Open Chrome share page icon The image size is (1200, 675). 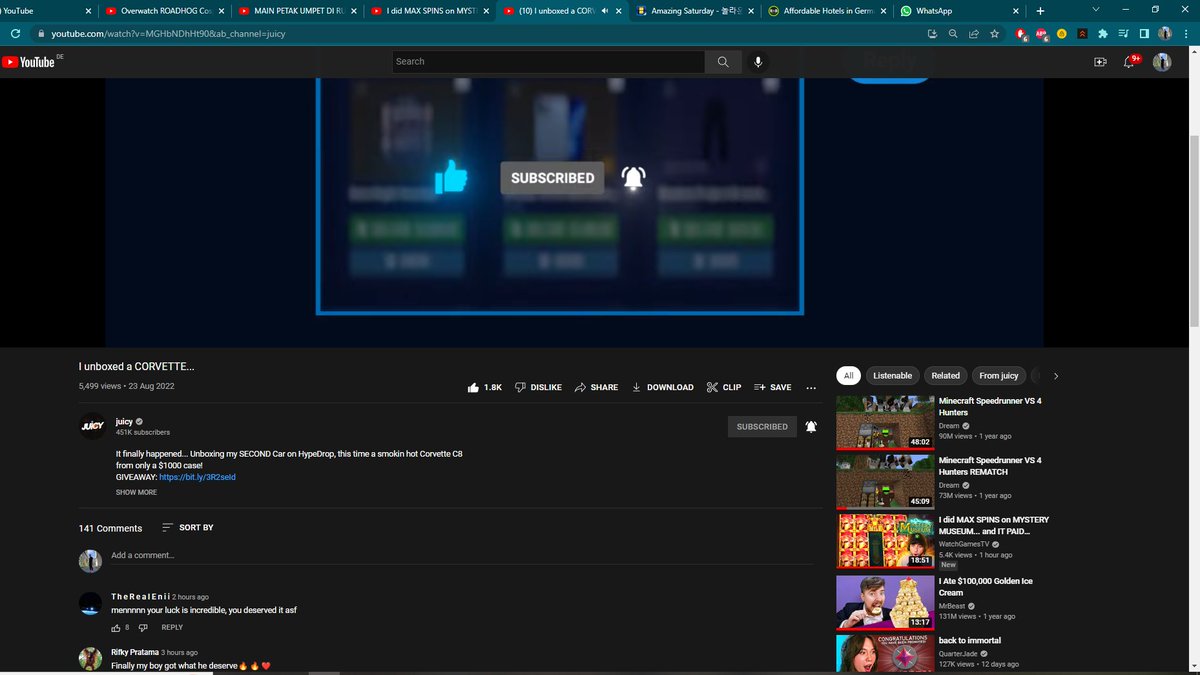click(x=973, y=33)
